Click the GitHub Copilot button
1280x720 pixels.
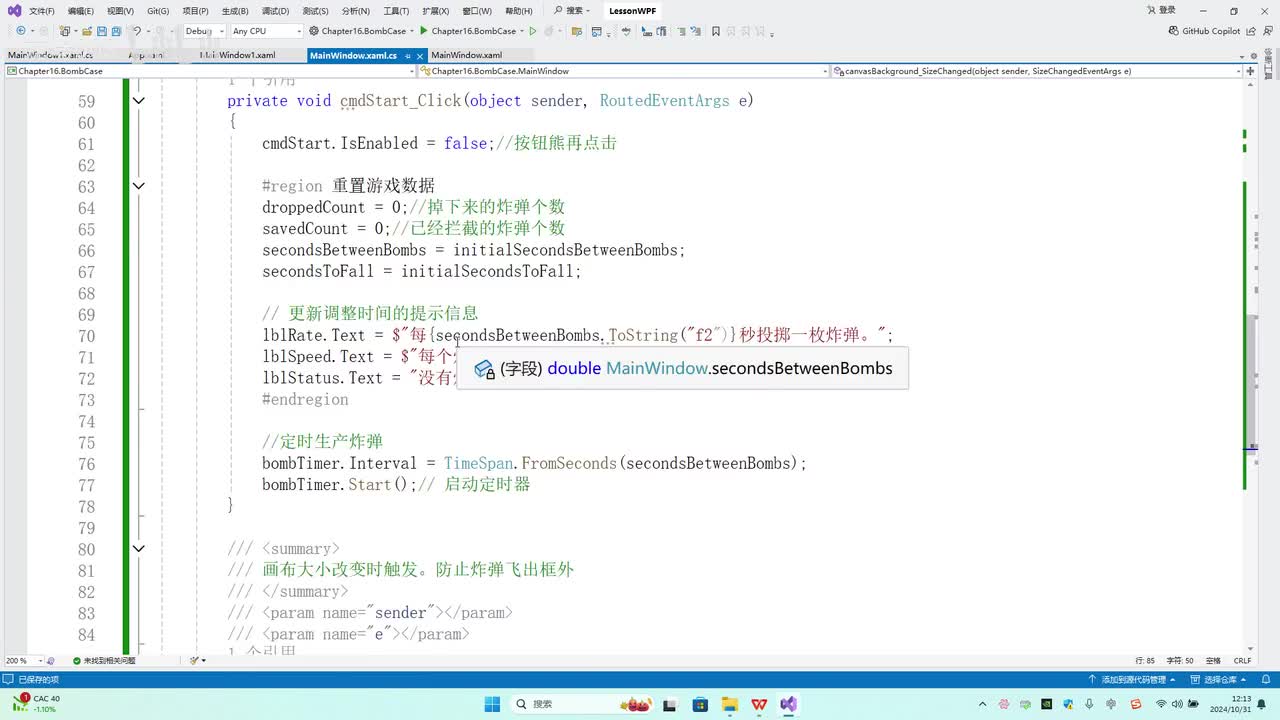click(1204, 31)
